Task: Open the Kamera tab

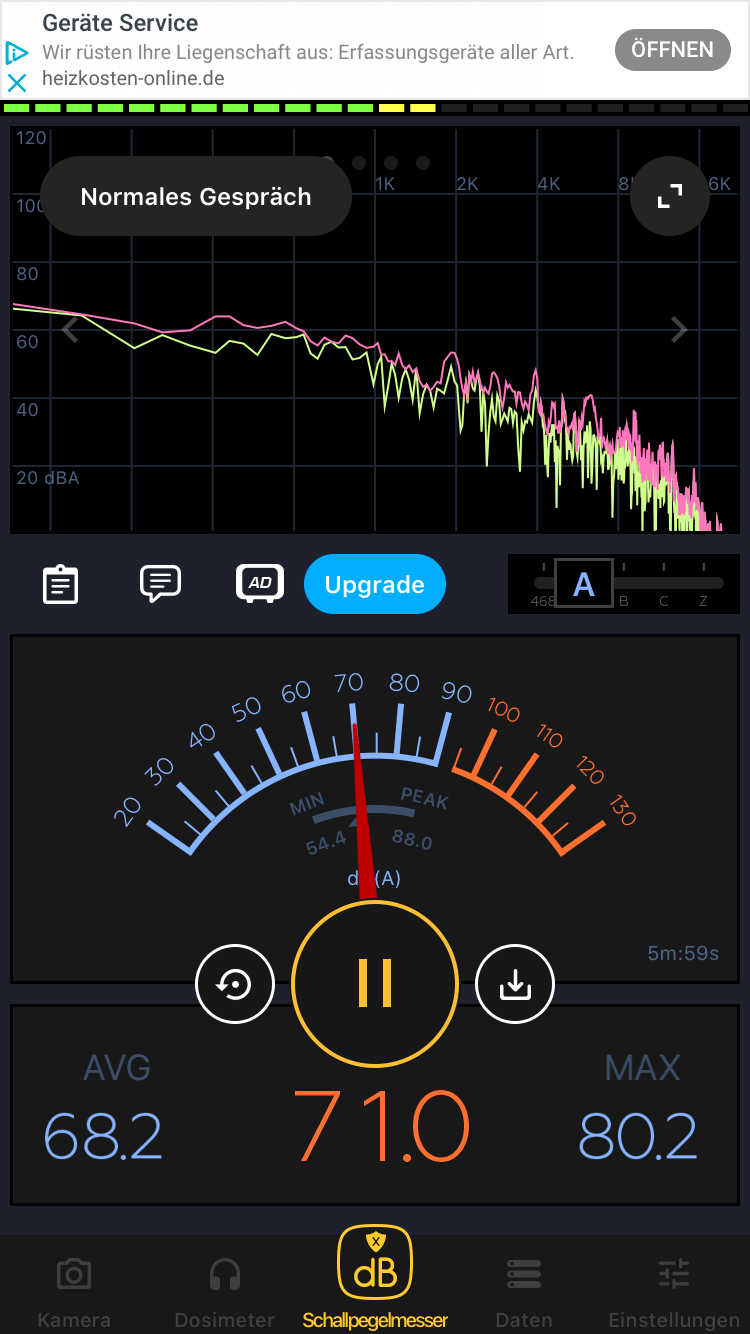Action: point(74,1292)
